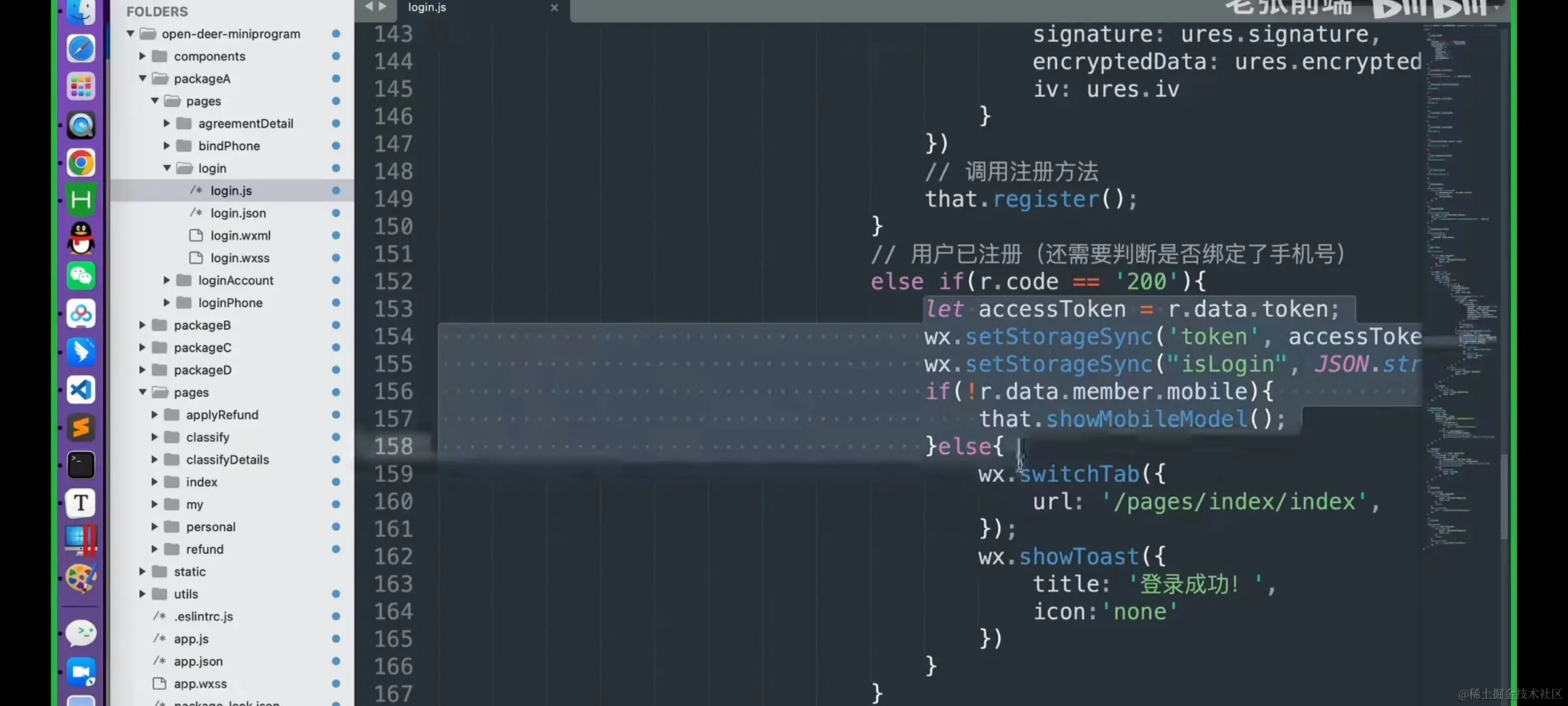This screenshot has height=706, width=1568.
Task: Launch HBuilder green H icon
Action: [x=81, y=200]
